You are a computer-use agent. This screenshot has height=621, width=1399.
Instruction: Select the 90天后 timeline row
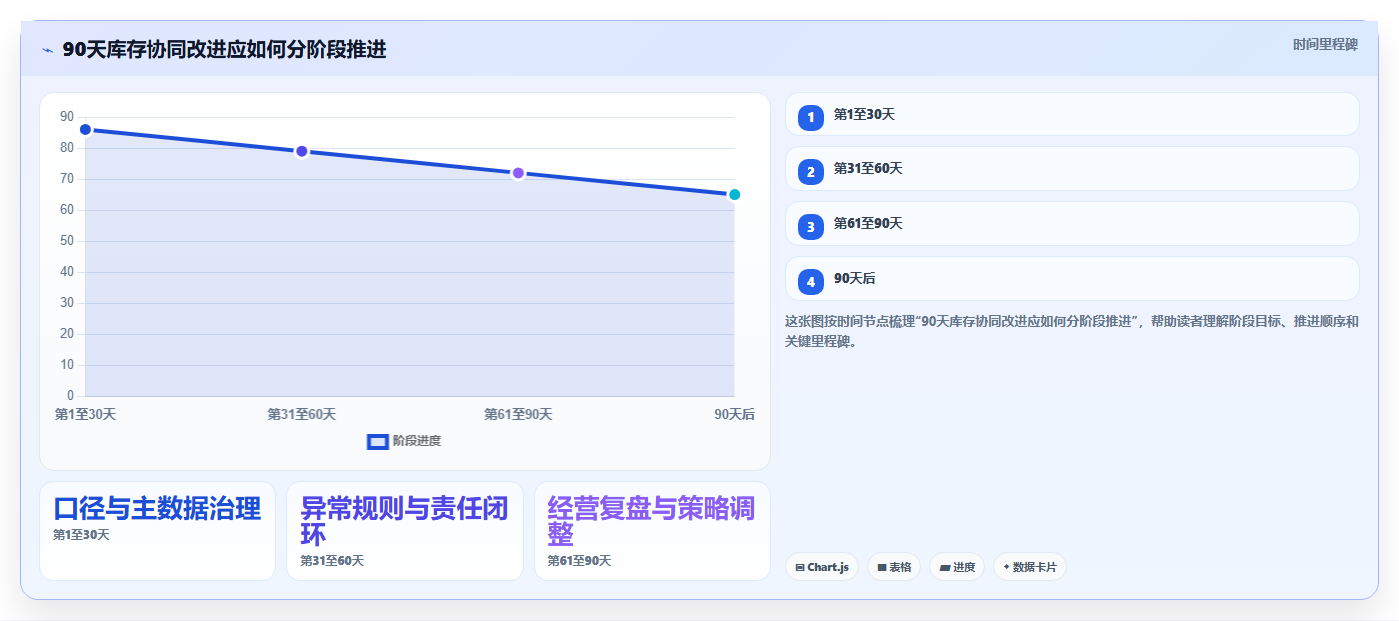coord(1072,279)
